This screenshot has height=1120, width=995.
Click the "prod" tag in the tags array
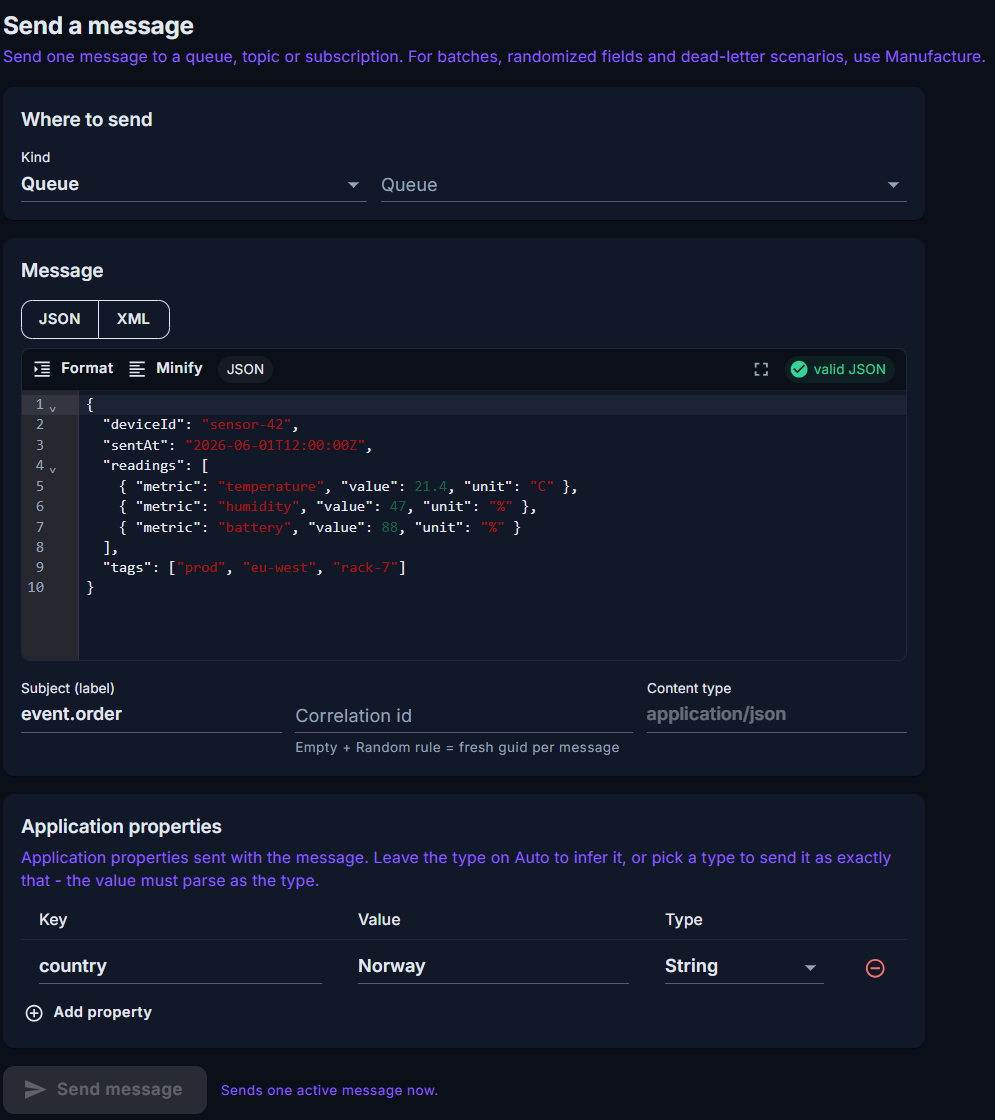pyautogui.click(x=201, y=568)
